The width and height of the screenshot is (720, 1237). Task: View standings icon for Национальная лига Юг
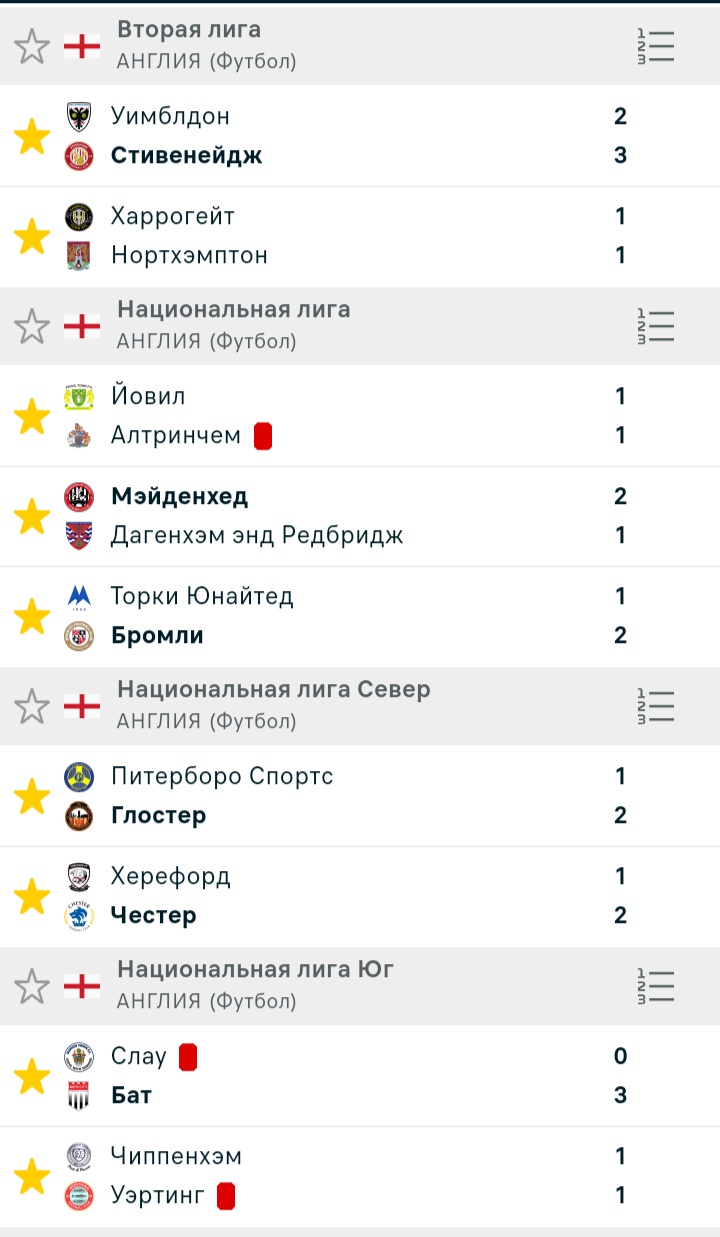tap(656, 986)
